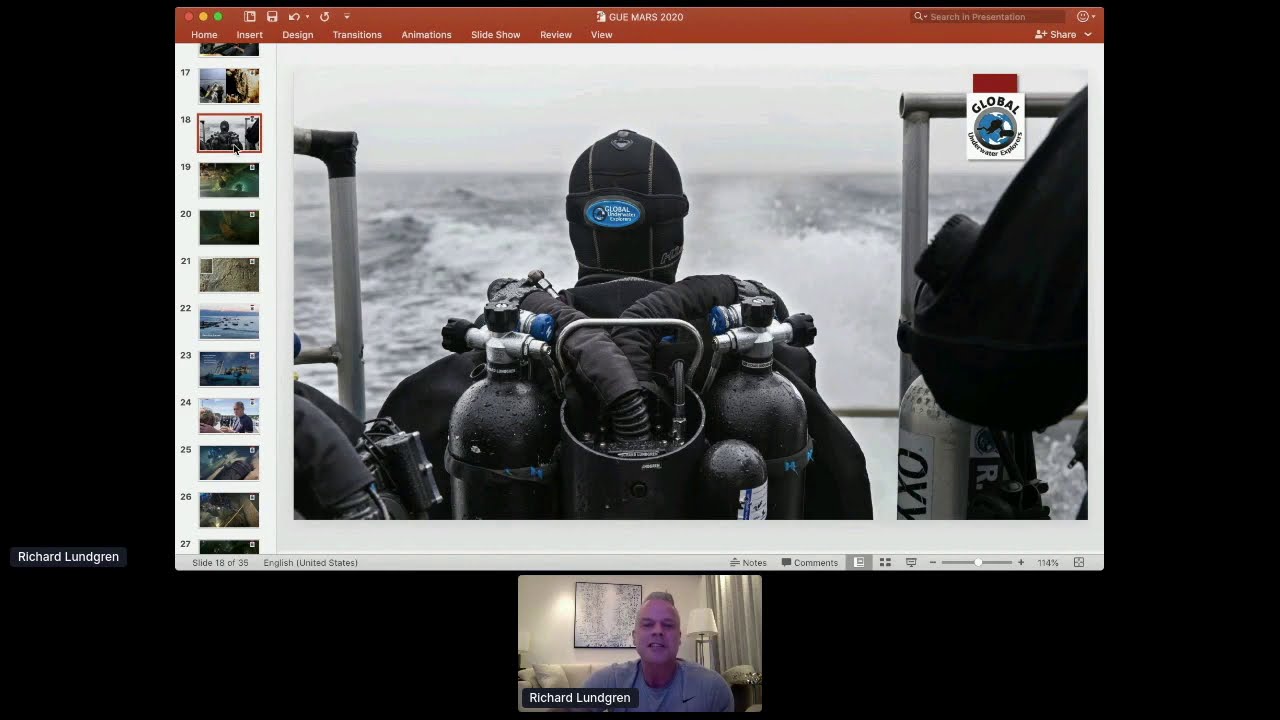The height and width of the screenshot is (720, 1280).
Task: Switch to the Review tab
Action: point(556,35)
